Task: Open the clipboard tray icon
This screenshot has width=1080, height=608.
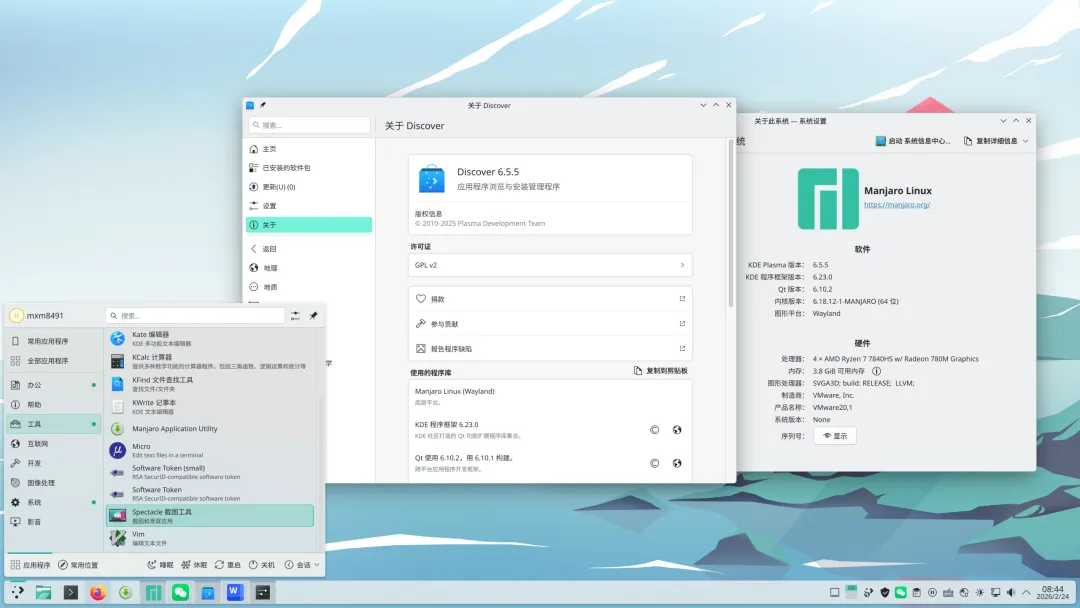Action: click(x=916, y=592)
